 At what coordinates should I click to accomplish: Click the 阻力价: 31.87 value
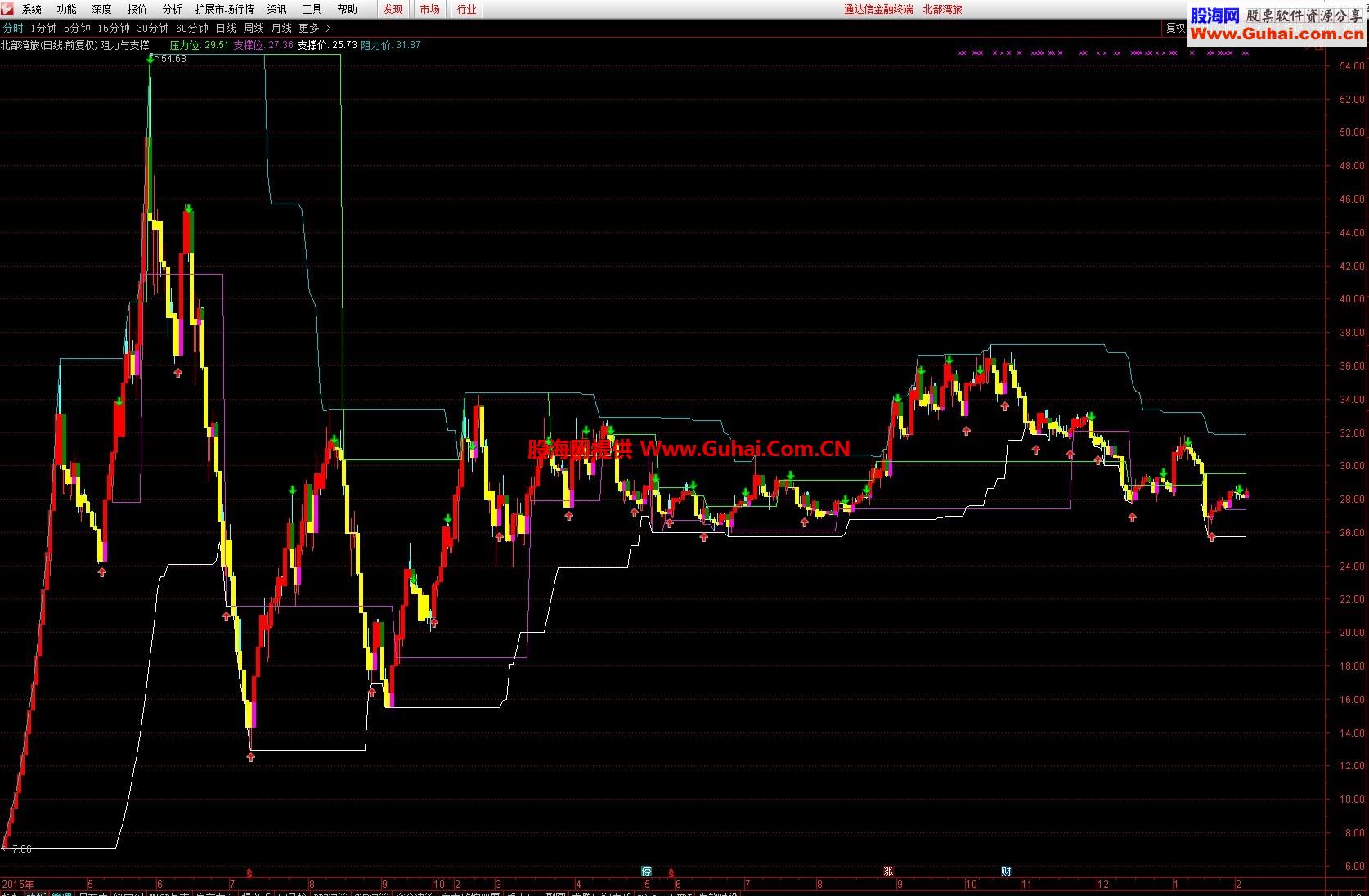[x=391, y=45]
